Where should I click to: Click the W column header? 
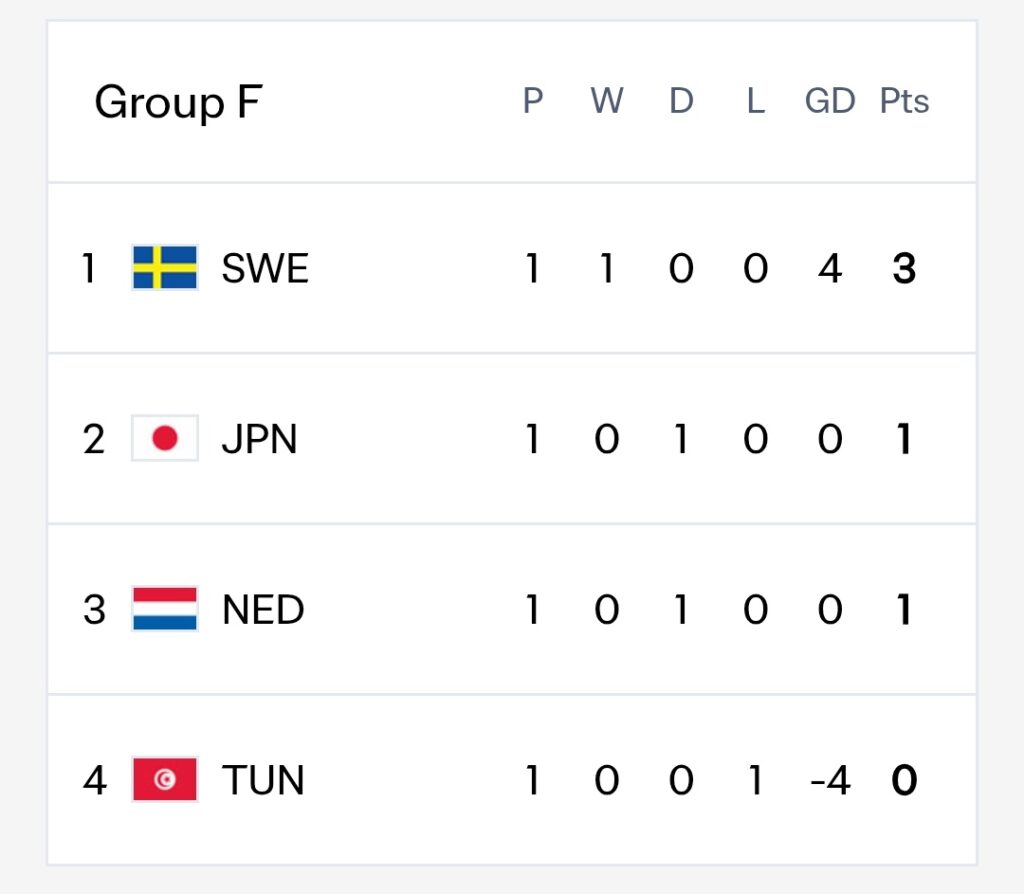(607, 101)
